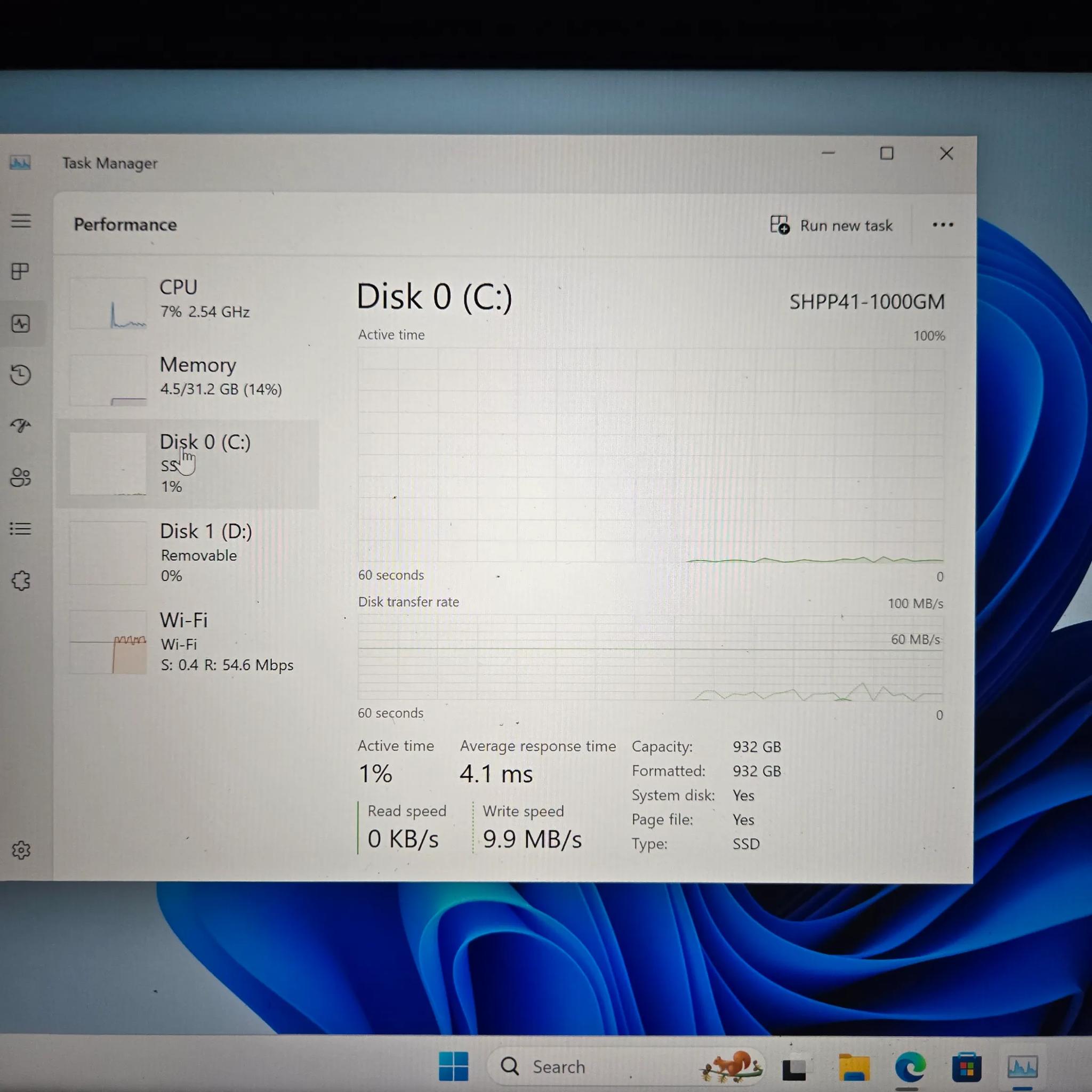The height and width of the screenshot is (1092, 1092).
Task: Switch to the Users page icon
Action: pos(21,478)
